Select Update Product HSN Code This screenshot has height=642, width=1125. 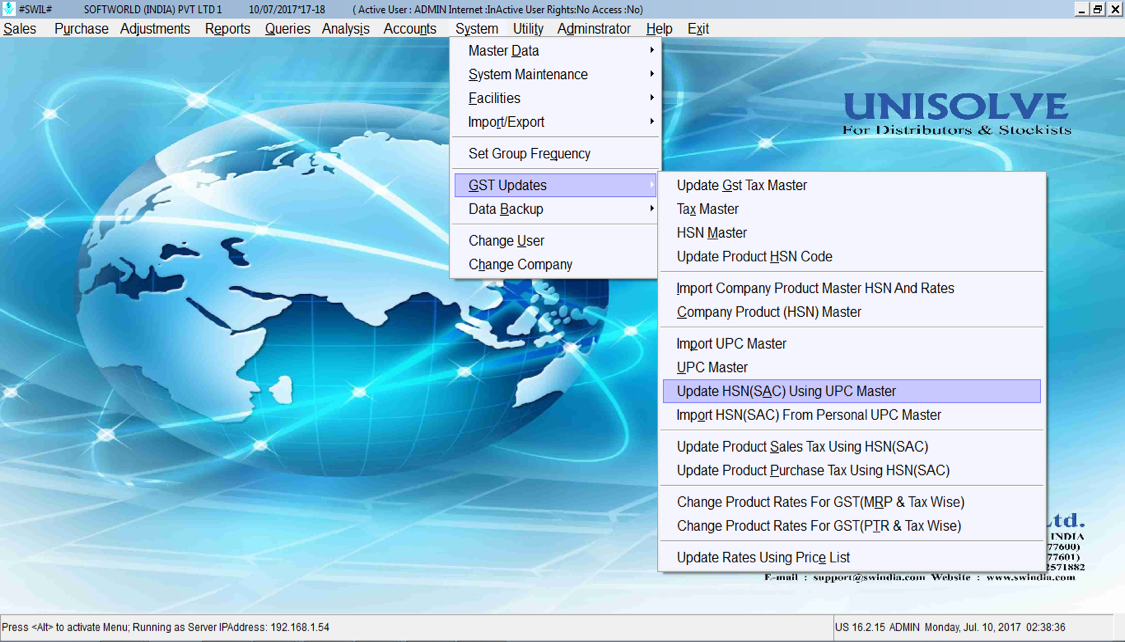[x=852, y=256]
